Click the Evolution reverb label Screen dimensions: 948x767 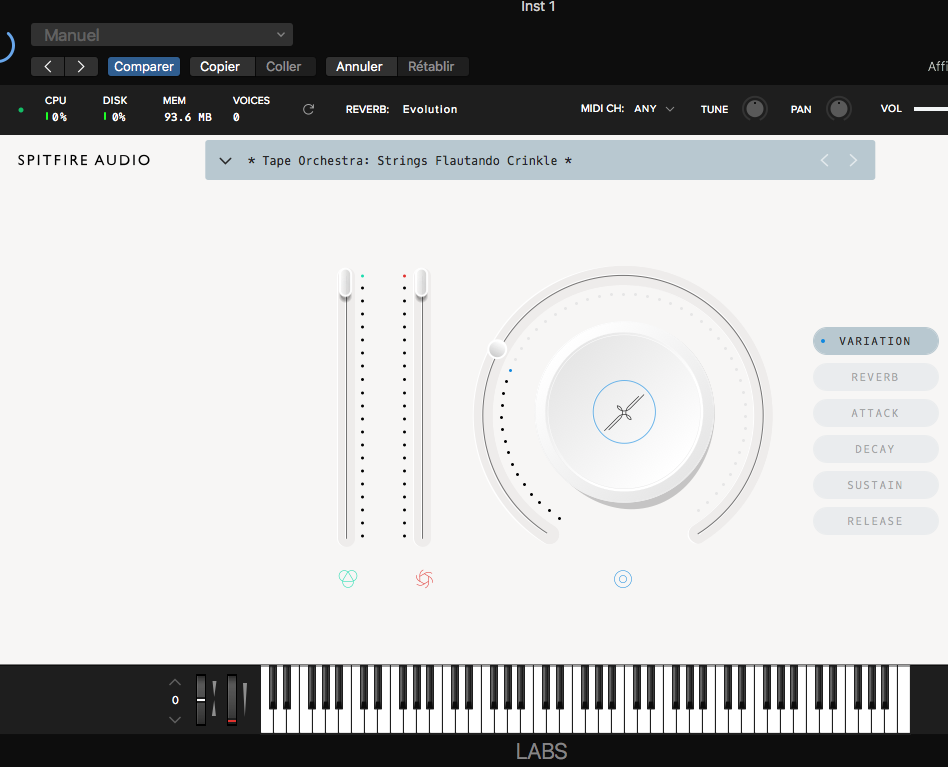[430, 109]
